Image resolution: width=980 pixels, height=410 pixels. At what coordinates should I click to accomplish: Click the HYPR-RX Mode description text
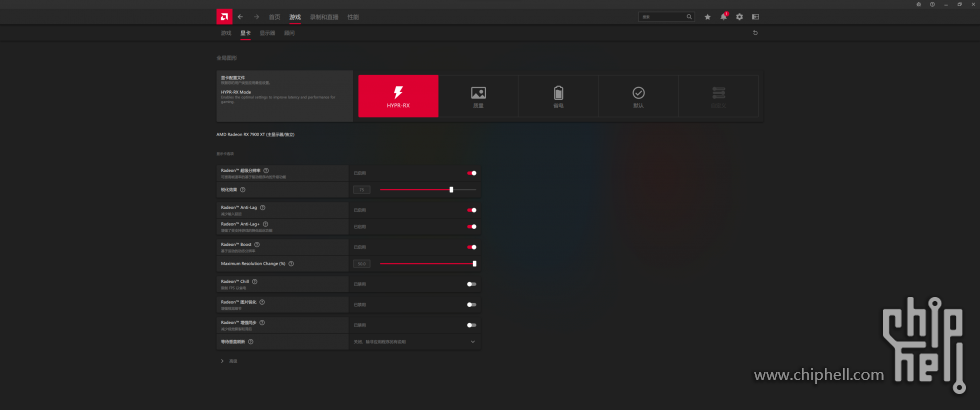pyautogui.click(x=278, y=99)
